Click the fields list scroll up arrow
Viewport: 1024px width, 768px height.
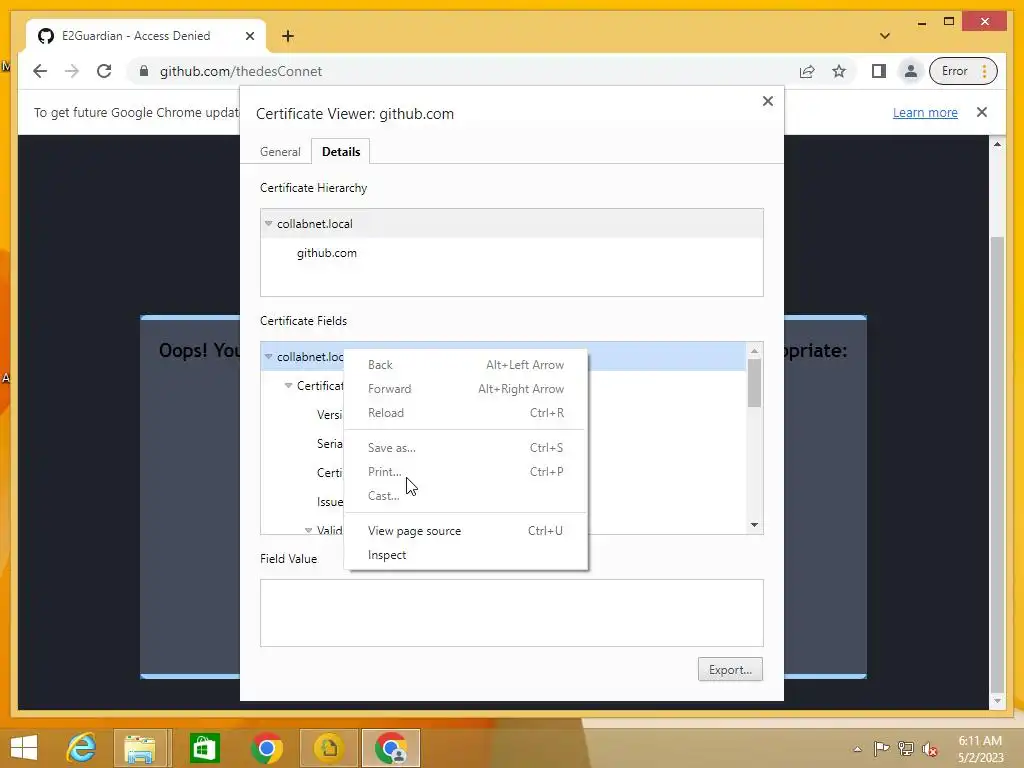[754, 351]
